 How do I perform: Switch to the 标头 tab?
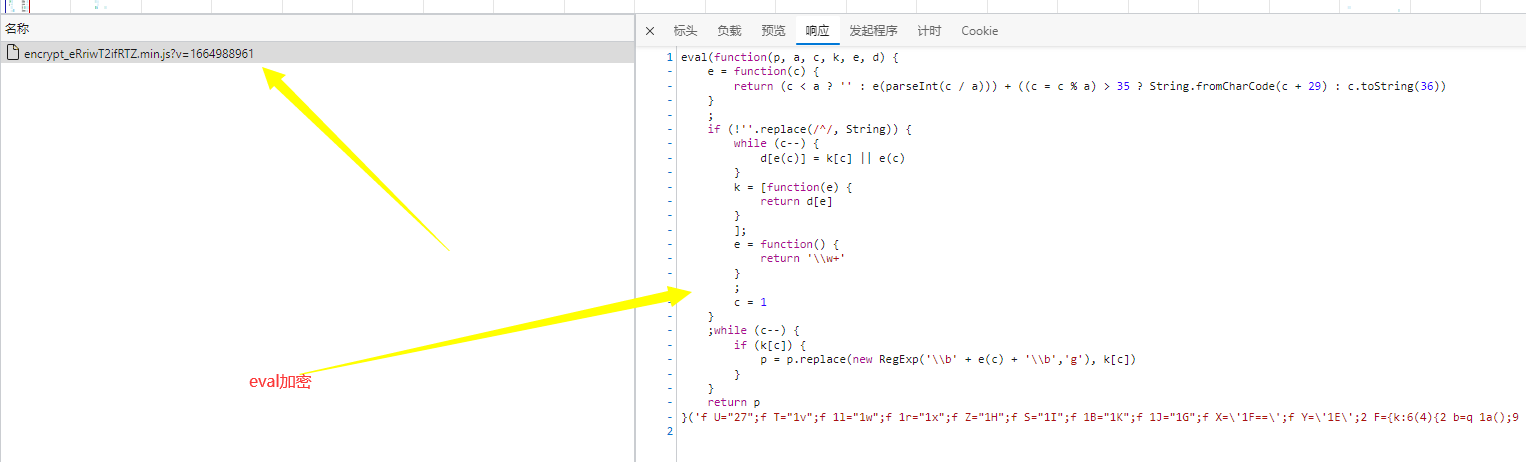click(685, 31)
